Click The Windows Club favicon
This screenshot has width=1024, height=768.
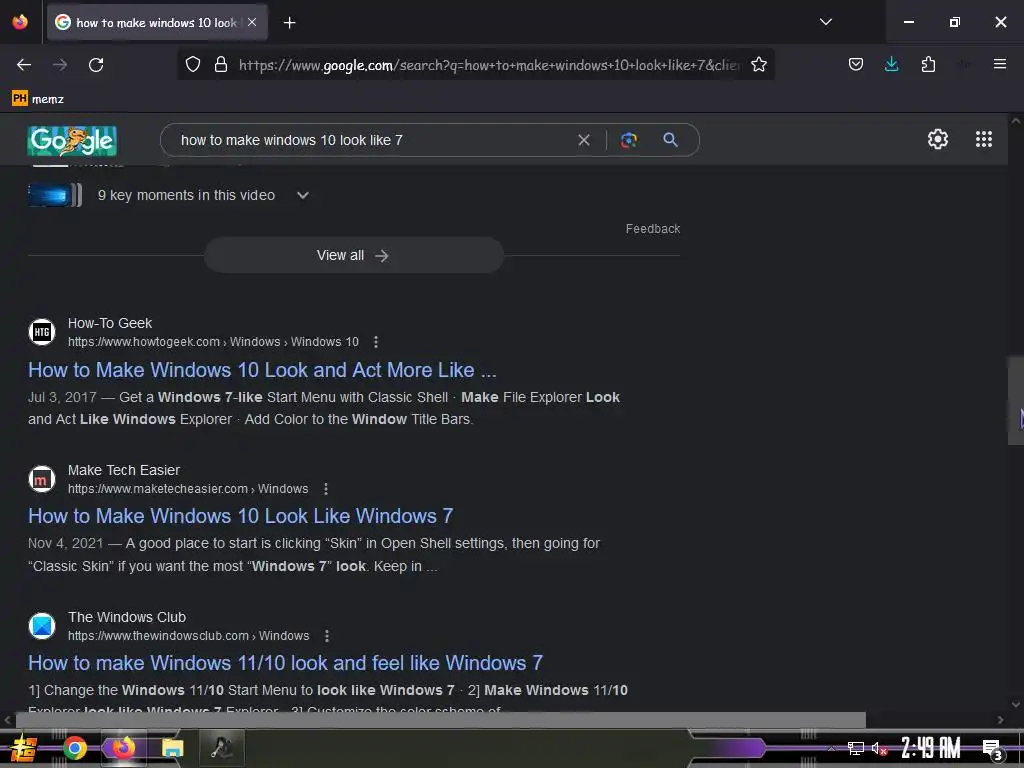[x=42, y=626]
